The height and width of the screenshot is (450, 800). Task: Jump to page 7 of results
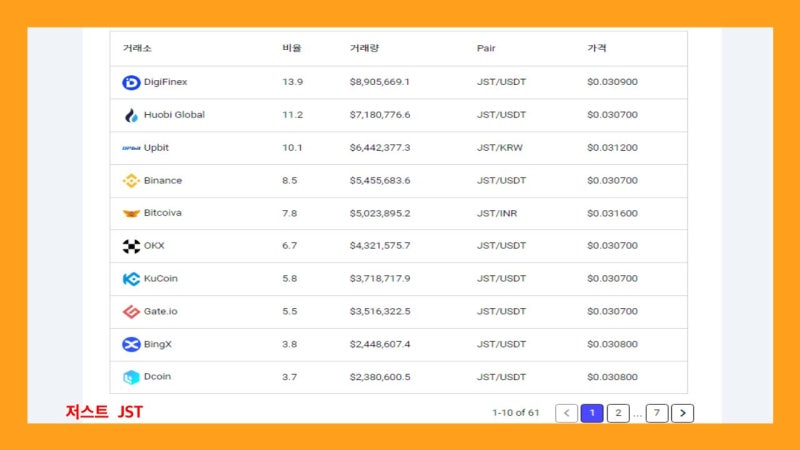pos(657,413)
